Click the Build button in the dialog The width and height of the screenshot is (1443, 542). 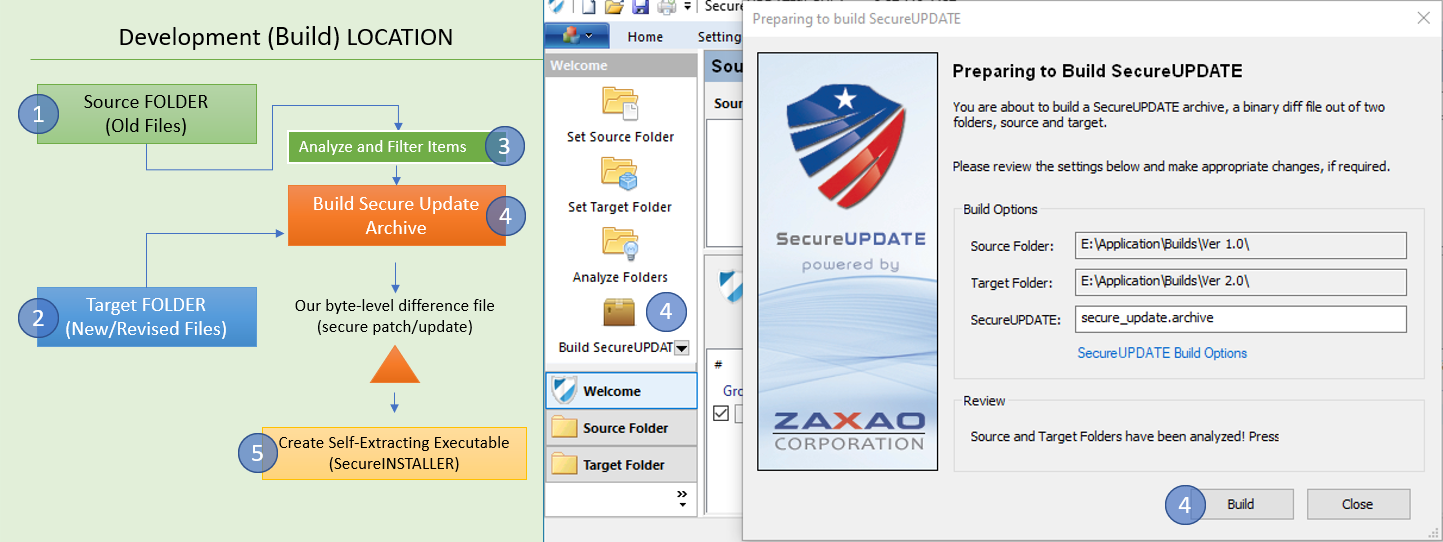pyautogui.click(x=1240, y=504)
